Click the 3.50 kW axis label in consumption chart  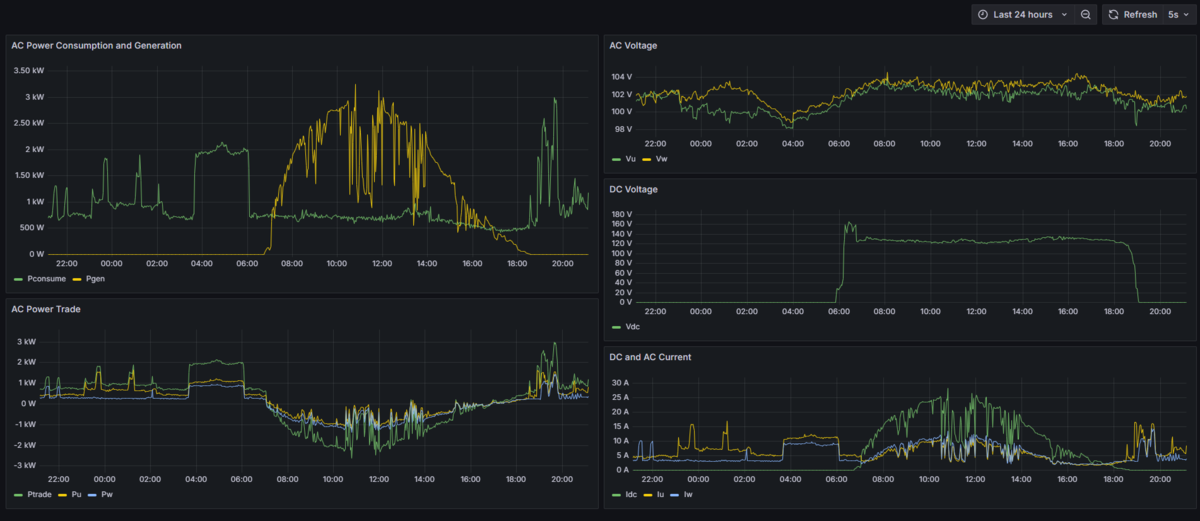pyautogui.click(x=28, y=71)
